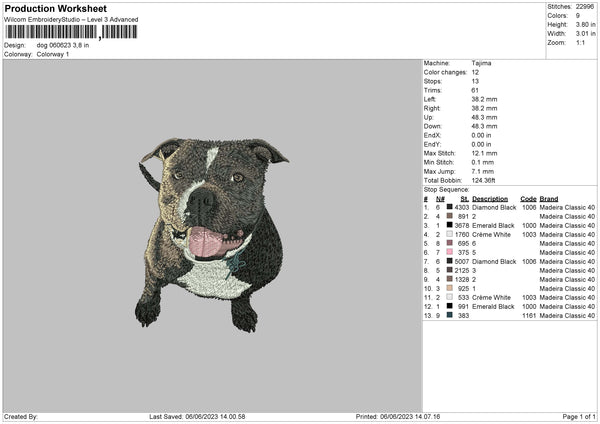Select the tan swatch in row 10
The width and height of the screenshot is (600, 424).
[x=450, y=288]
